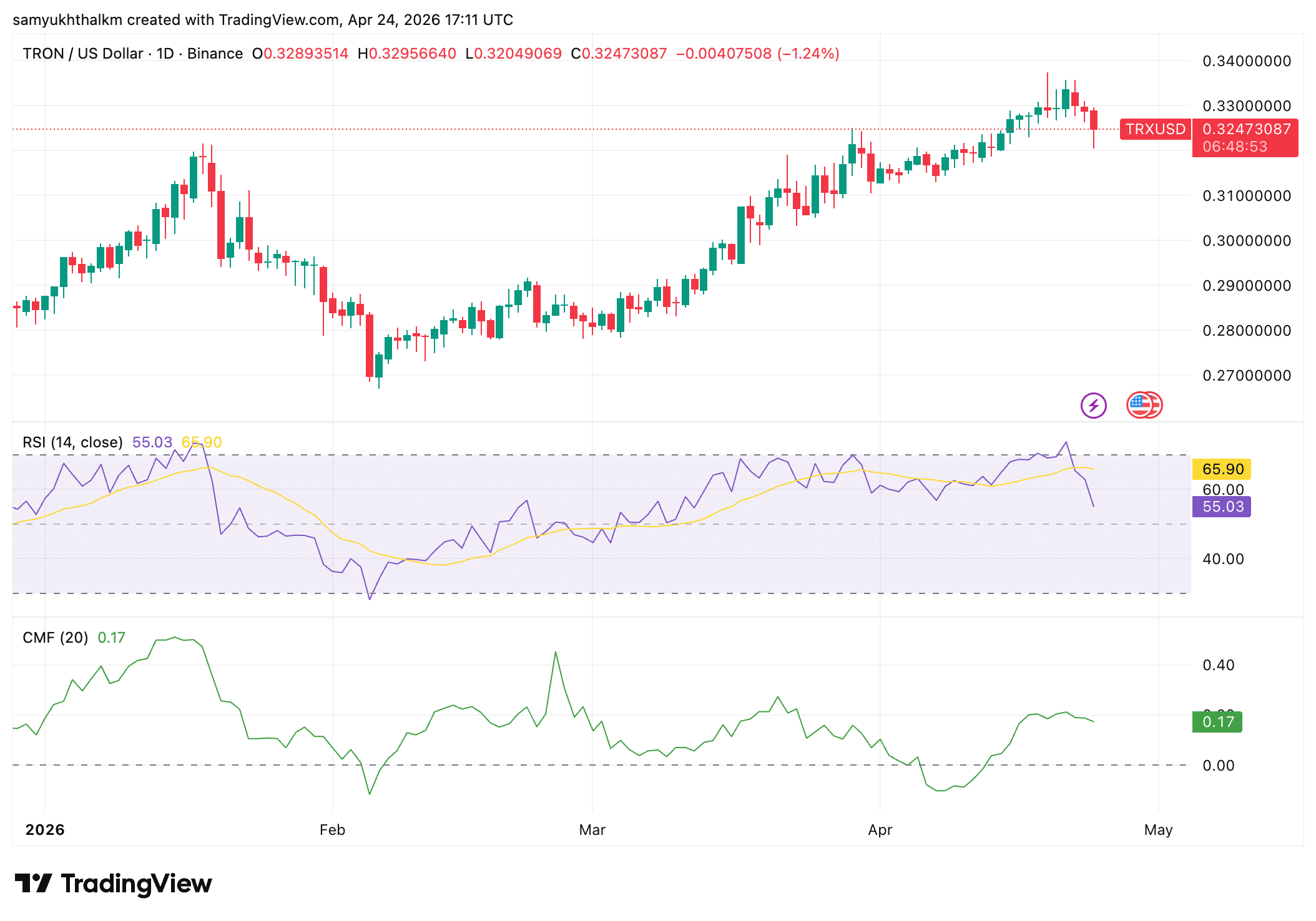Click the red TRXUSD price tag
This screenshot has width=1316, height=921.
pos(1155,129)
